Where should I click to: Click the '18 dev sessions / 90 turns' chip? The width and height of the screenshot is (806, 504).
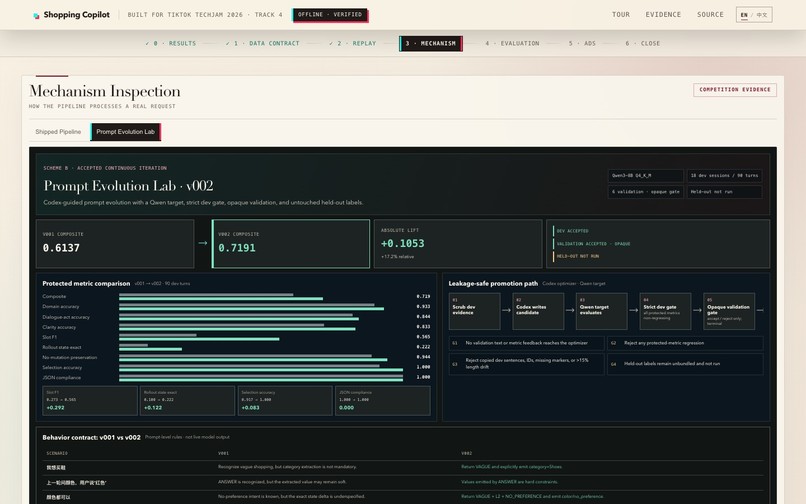tap(724, 175)
